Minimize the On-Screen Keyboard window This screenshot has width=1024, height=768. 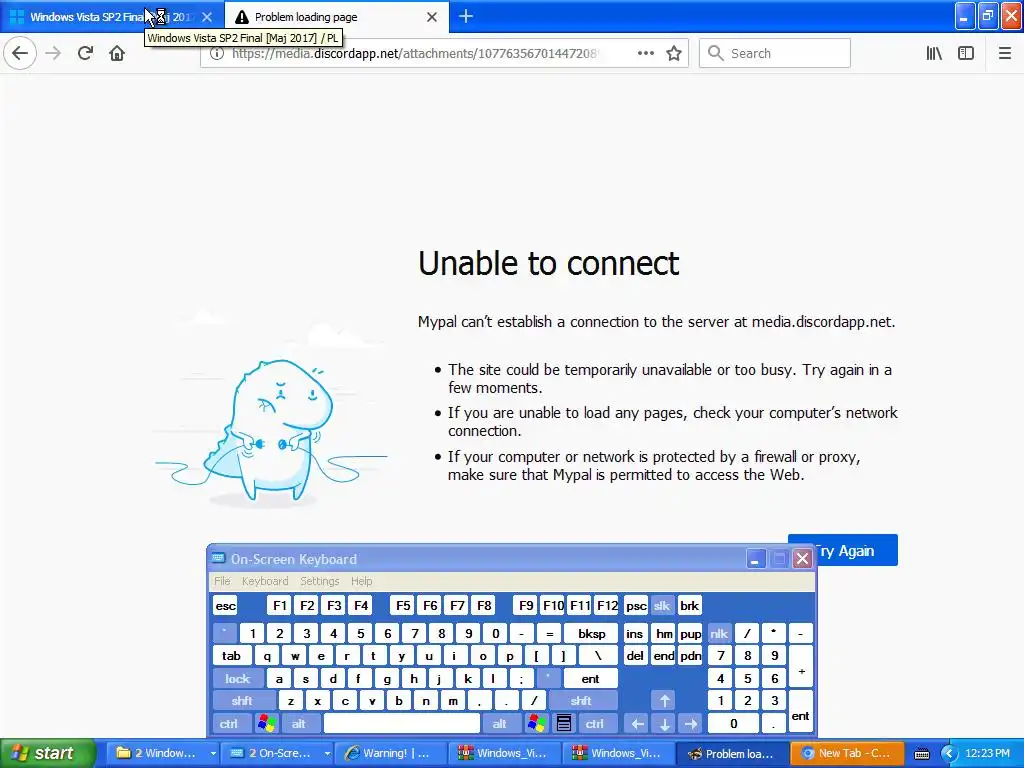pyautogui.click(x=756, y=559)
